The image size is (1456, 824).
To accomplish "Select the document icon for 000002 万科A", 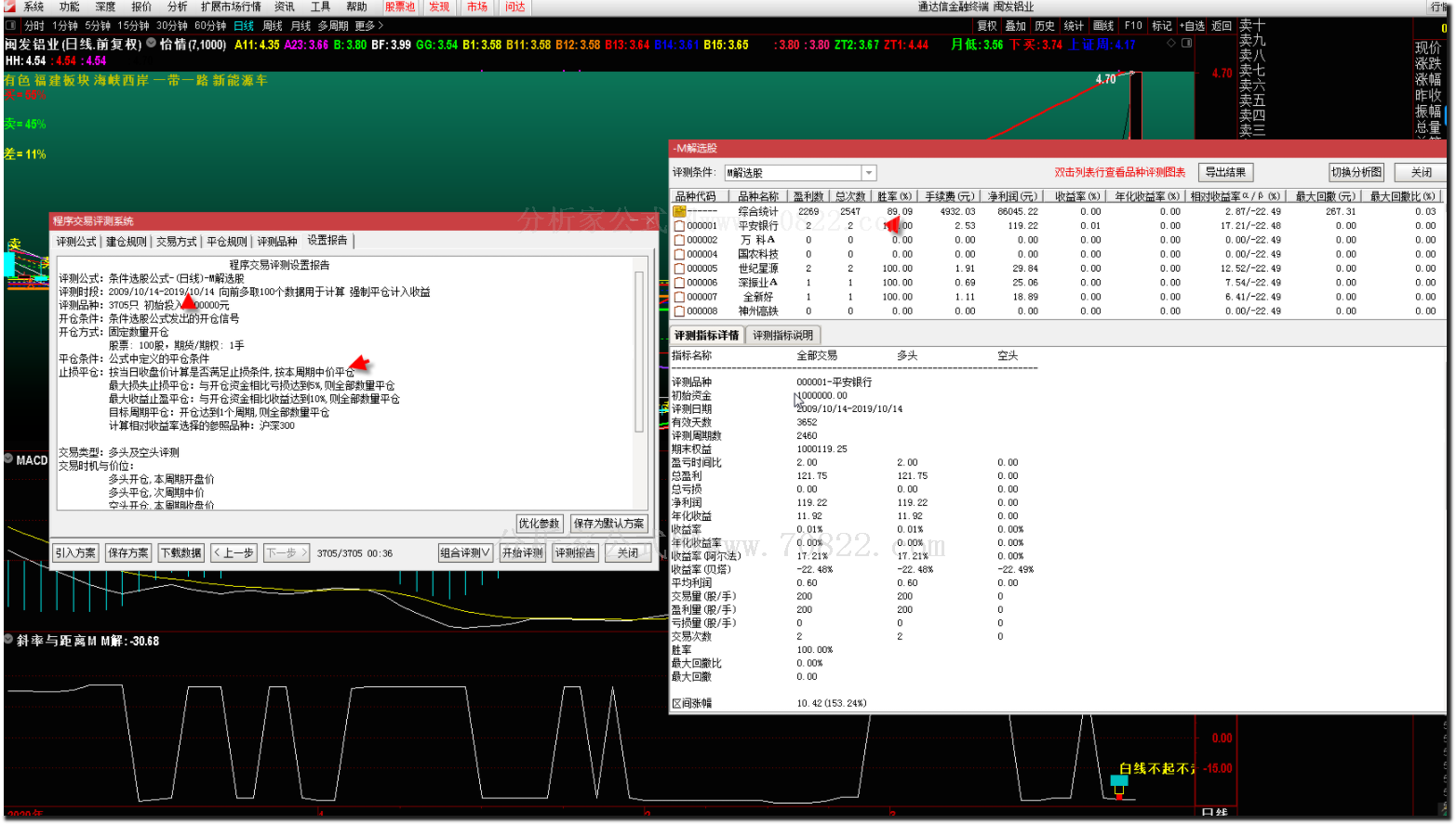I will (679, 240).
